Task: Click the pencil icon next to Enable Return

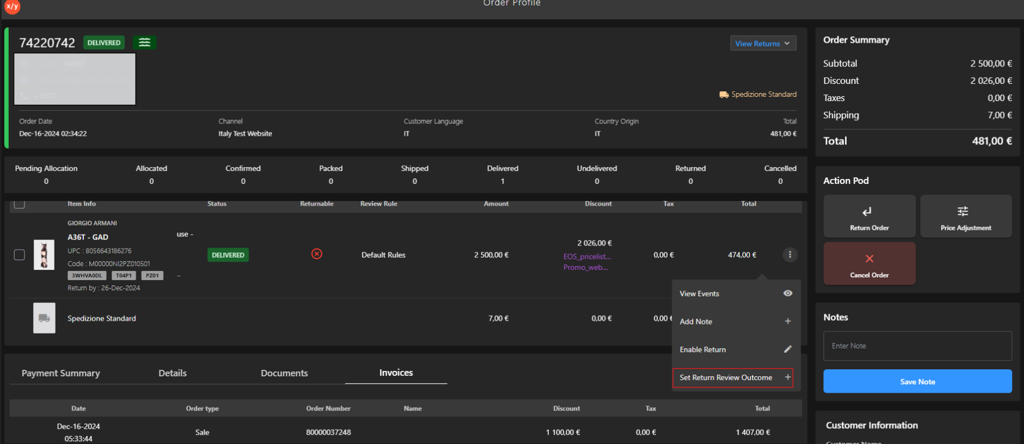Action: coord(788,349)
